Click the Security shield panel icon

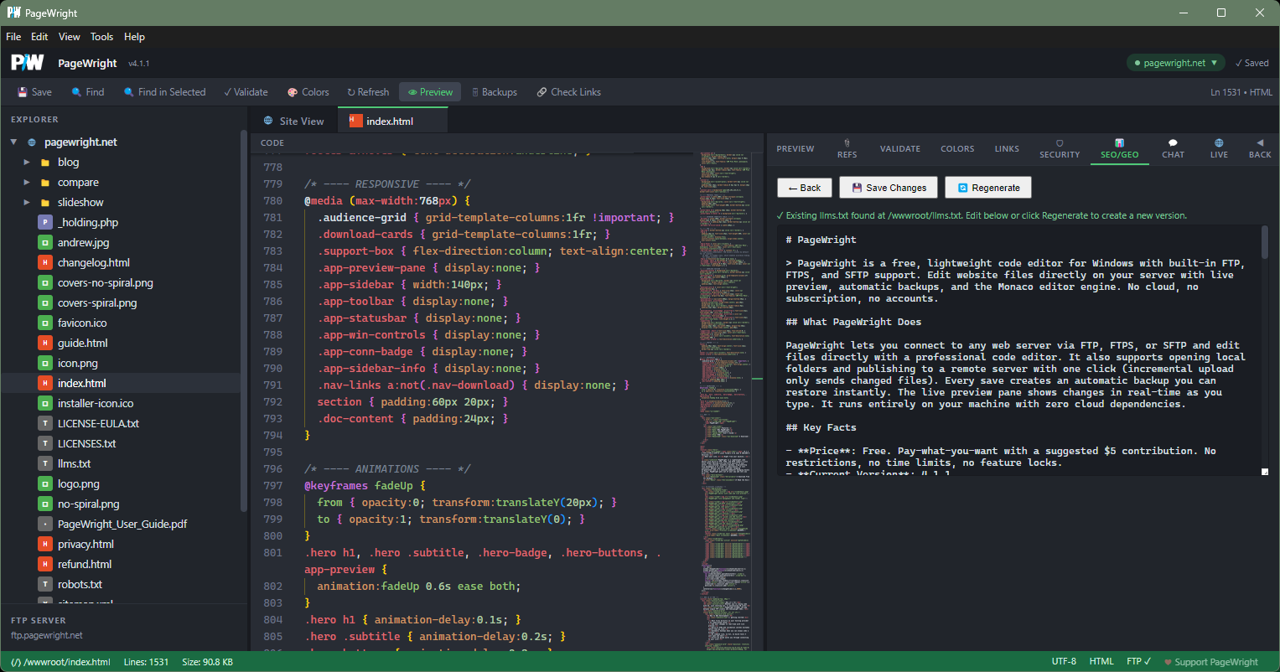point(1059,148)
